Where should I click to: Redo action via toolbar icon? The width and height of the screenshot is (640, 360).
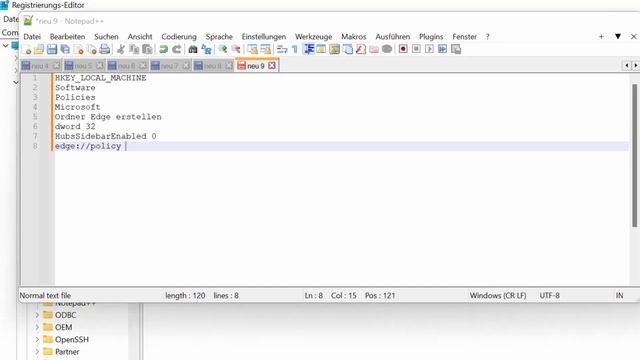(x=177, y=50)
